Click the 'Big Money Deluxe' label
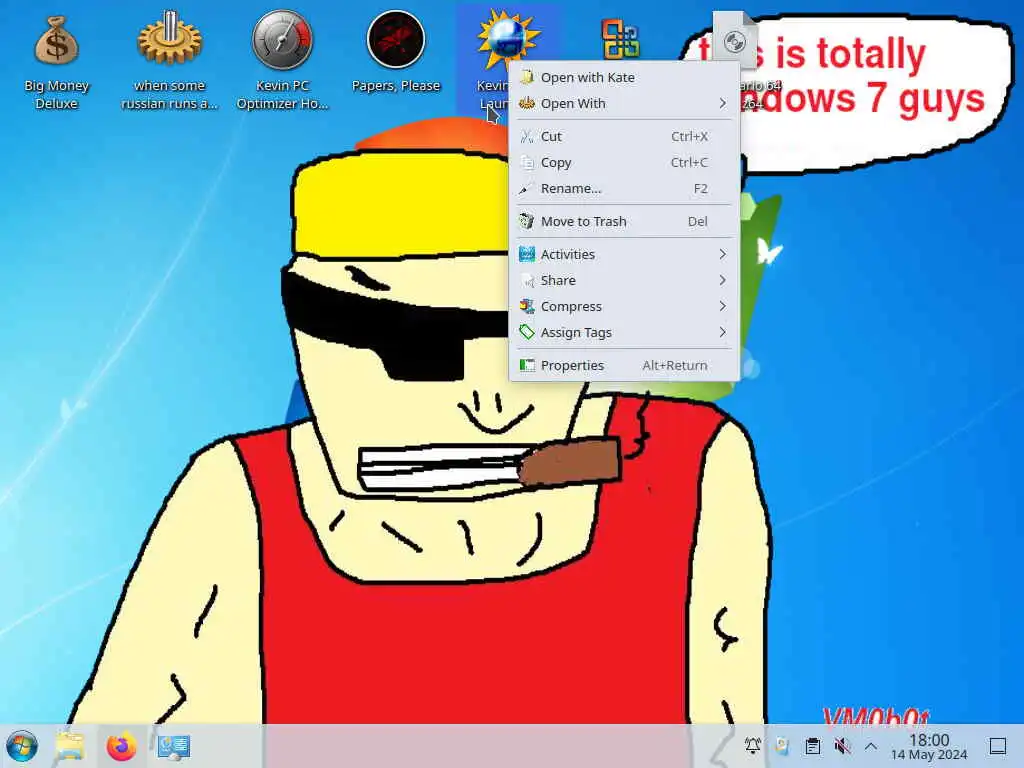The image size is (1024, 768). (56, 95)
